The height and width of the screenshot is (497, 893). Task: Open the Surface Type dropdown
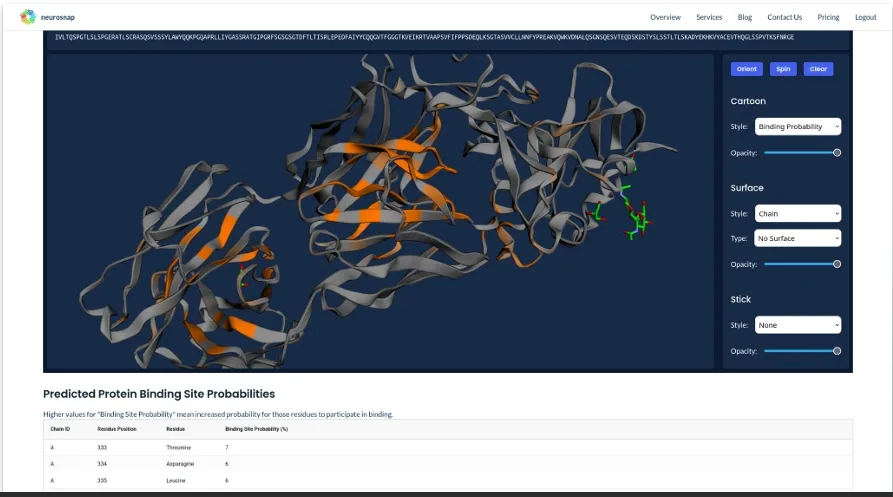(x=797, y=238)
